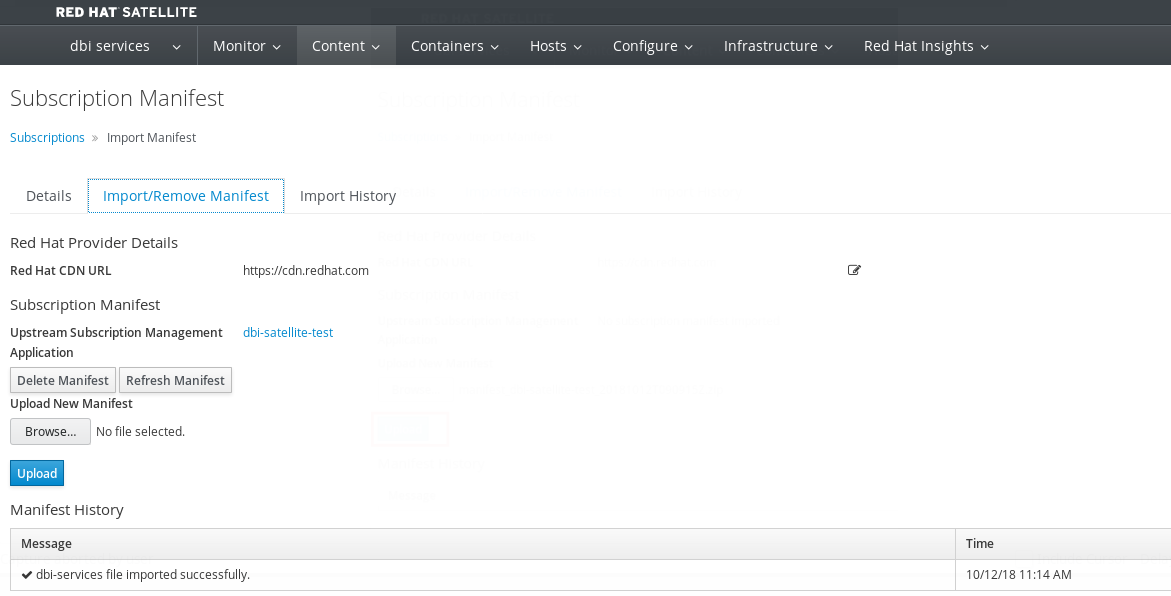This screenshot has height=596, width=1171.
Task: Open the Hosts menu
Action: point(556,46)
